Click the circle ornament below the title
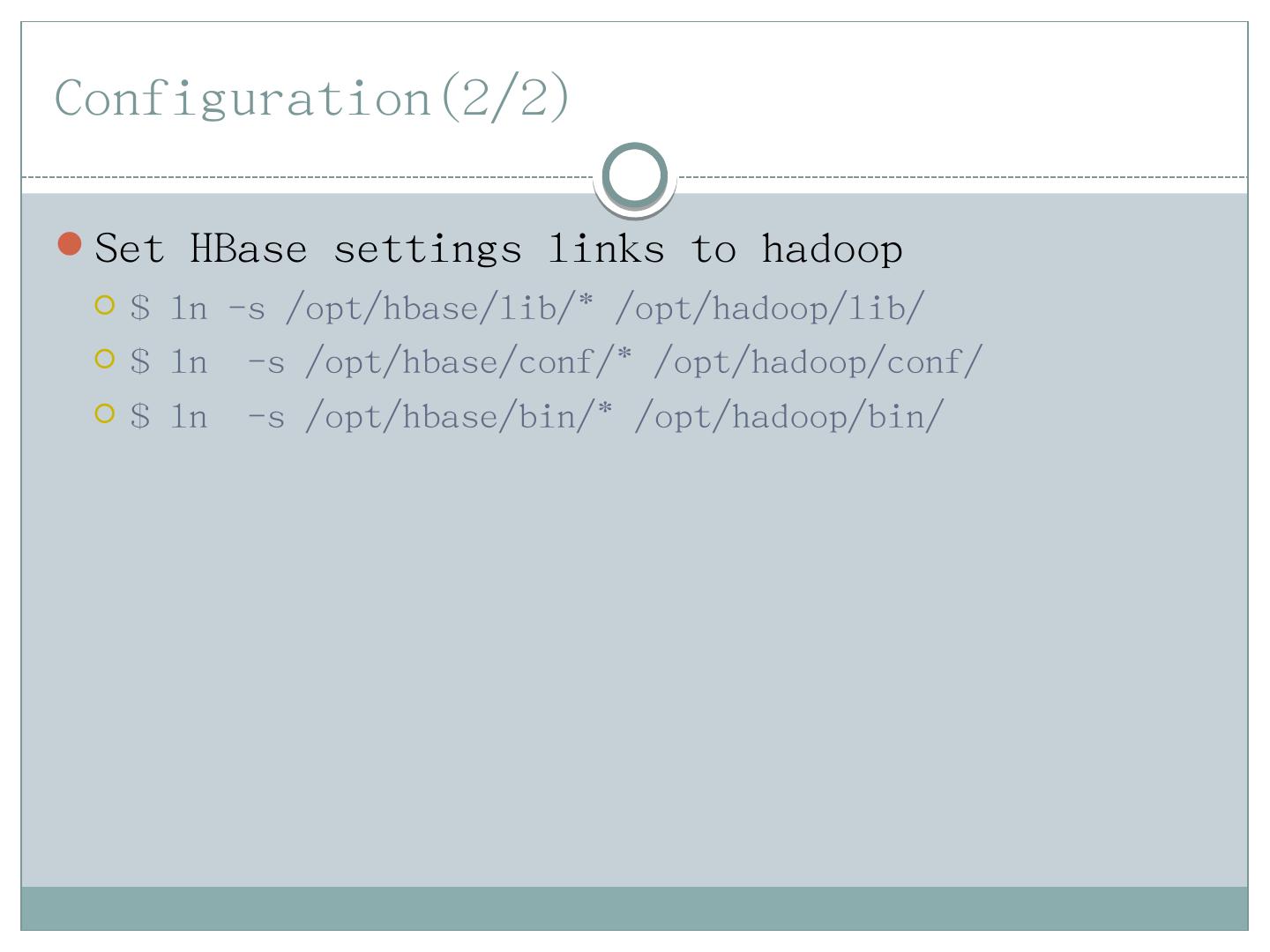The width and height of the screenshot is (1270, 952). click(x=635, y=175)
